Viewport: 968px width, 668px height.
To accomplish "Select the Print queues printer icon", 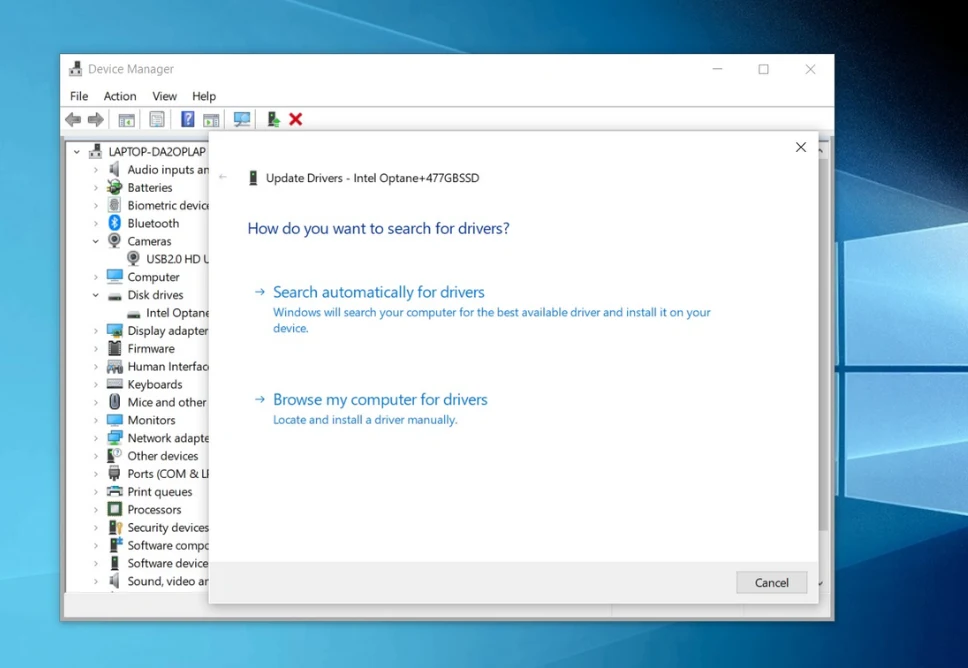I will 114,491.
